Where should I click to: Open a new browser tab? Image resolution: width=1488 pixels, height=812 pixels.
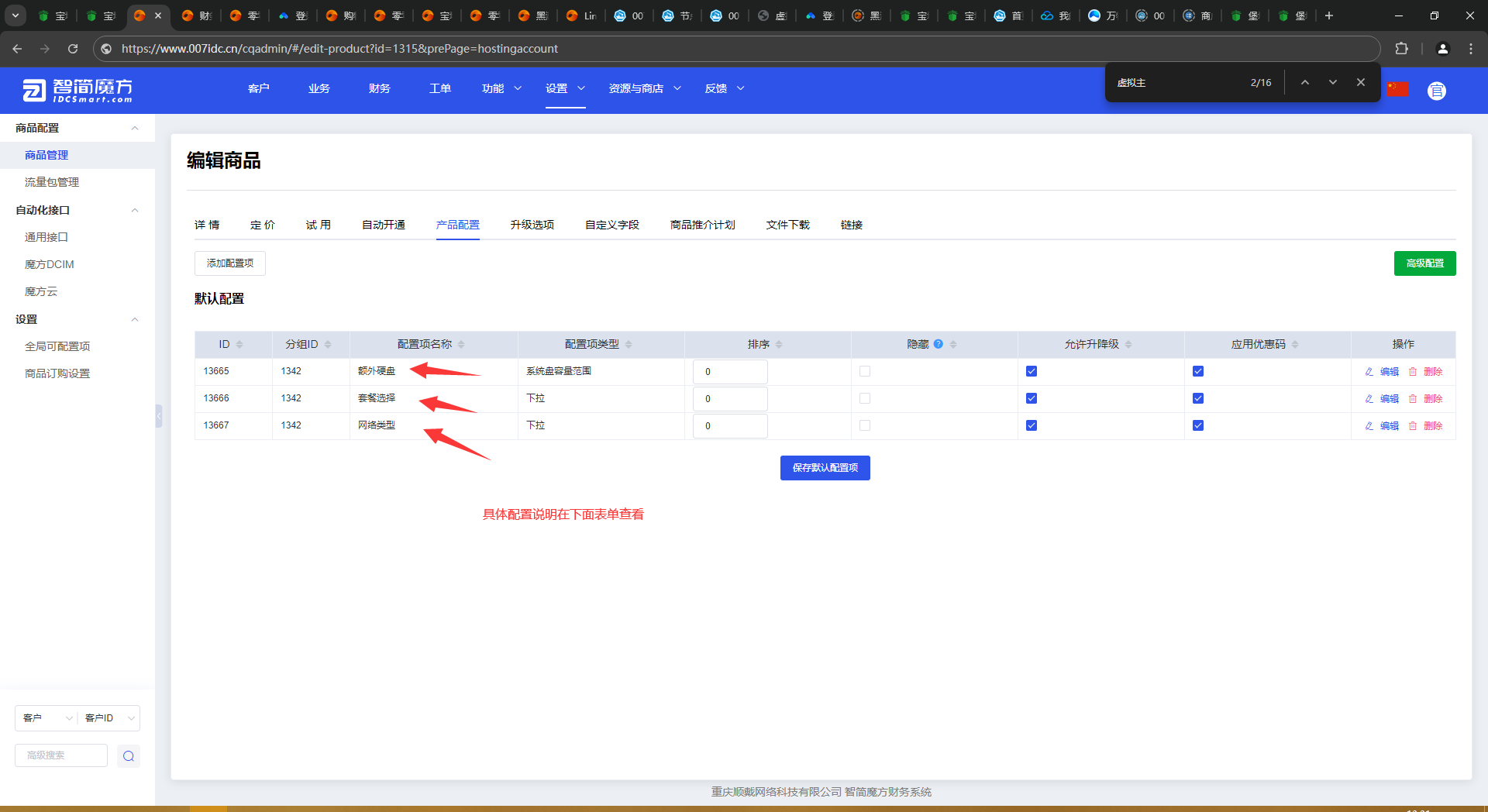1329,15
